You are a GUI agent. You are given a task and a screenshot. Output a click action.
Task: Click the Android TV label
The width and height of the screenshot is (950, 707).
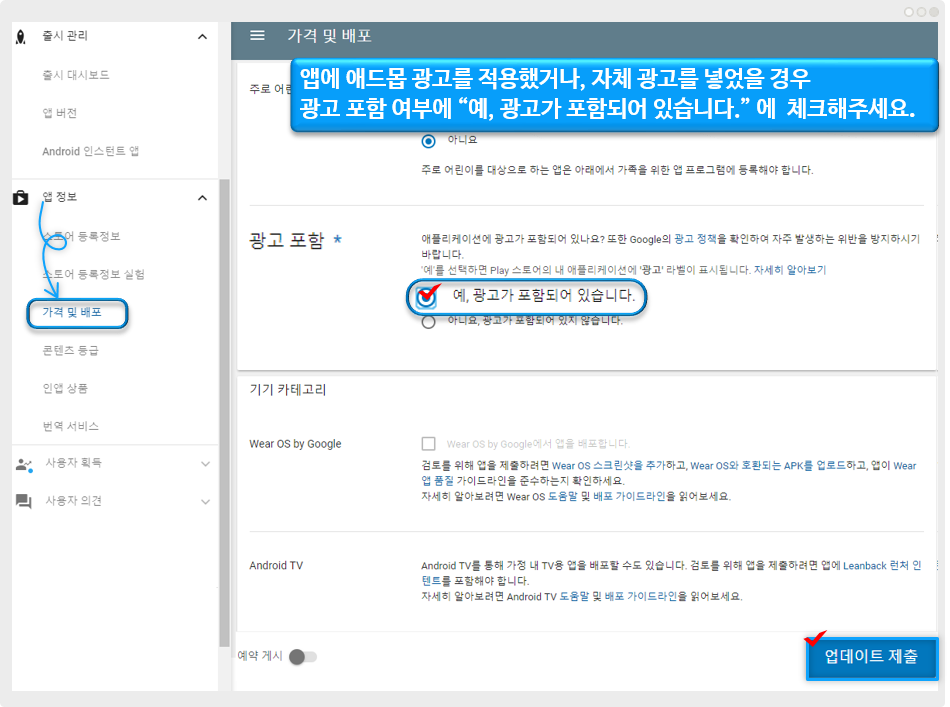(276, 566)
